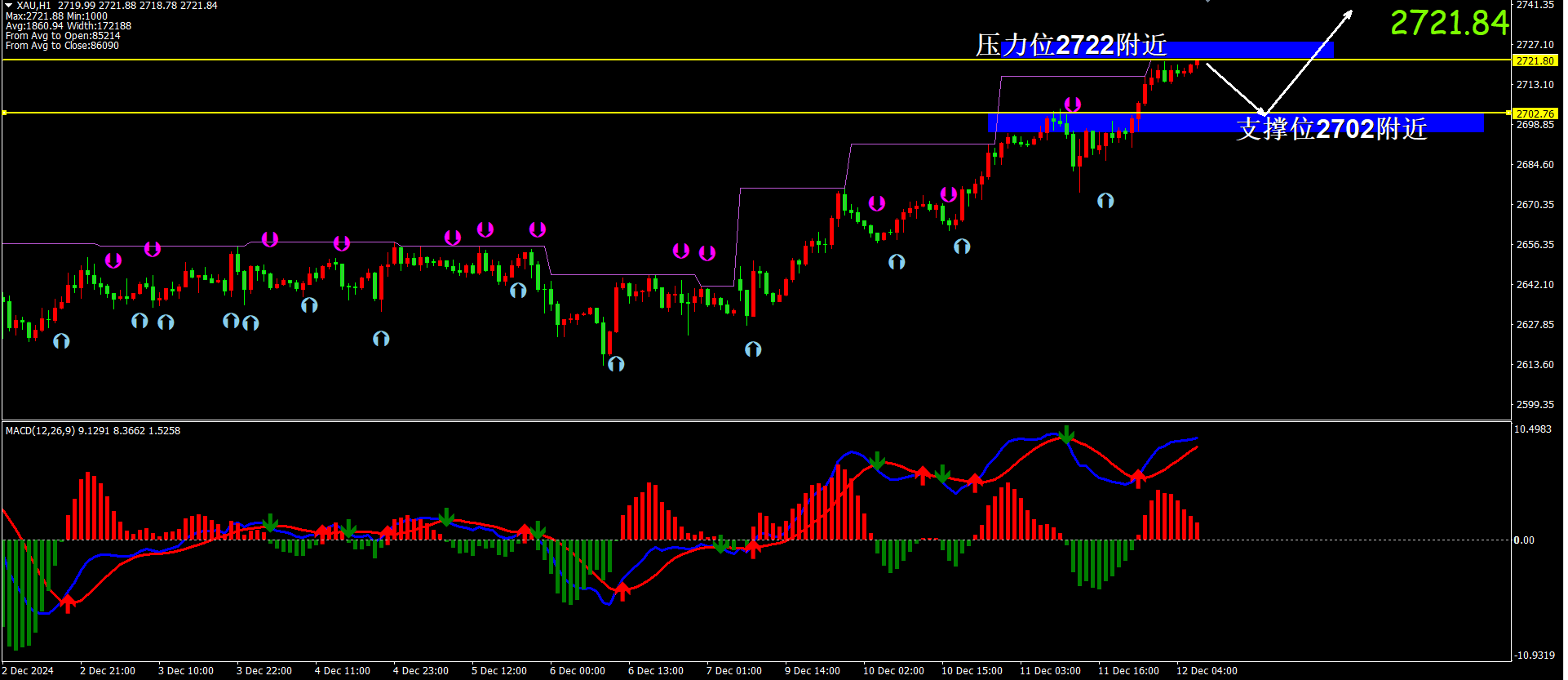The width and height of the screenshot is (1568, 680).
Task: Click the magenta sell arrow above 11 Dec high
Action: tap(1073, 104)
